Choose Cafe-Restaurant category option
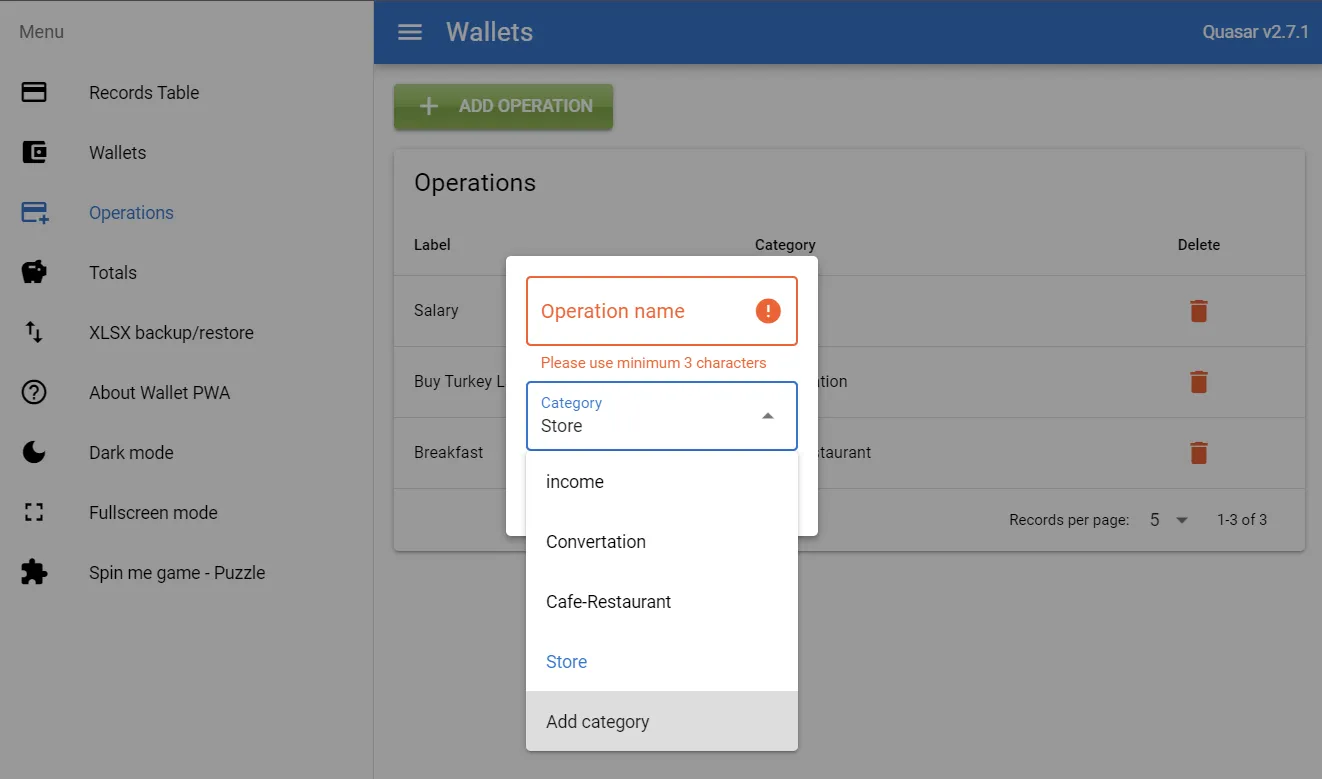The height and width of the screenshot is (779, 1322). (x=608, y=602)
